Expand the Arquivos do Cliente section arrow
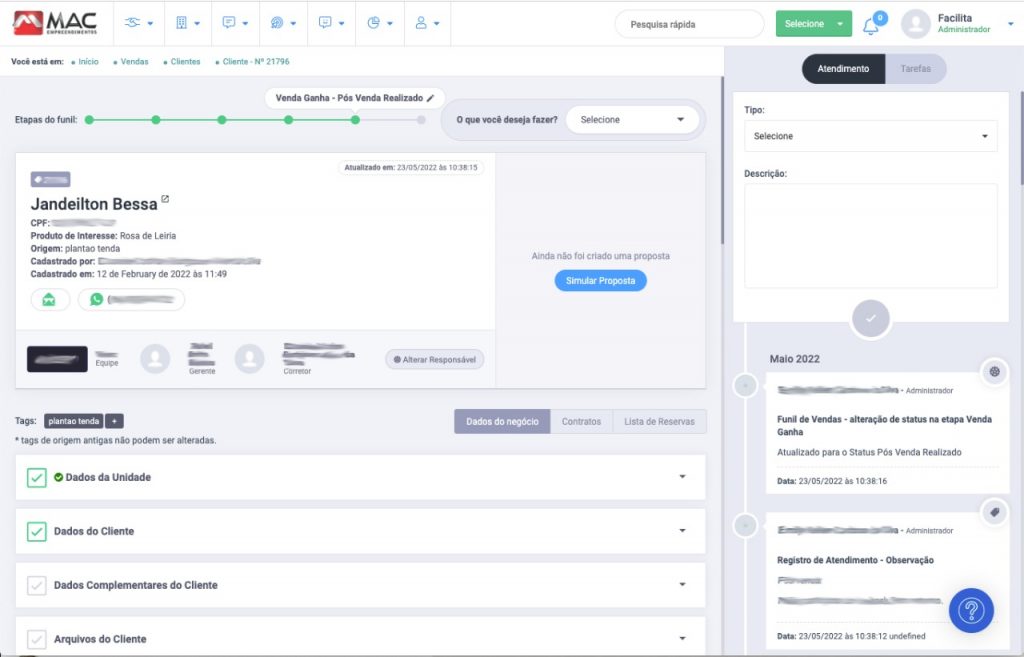 tap(682, 639)
